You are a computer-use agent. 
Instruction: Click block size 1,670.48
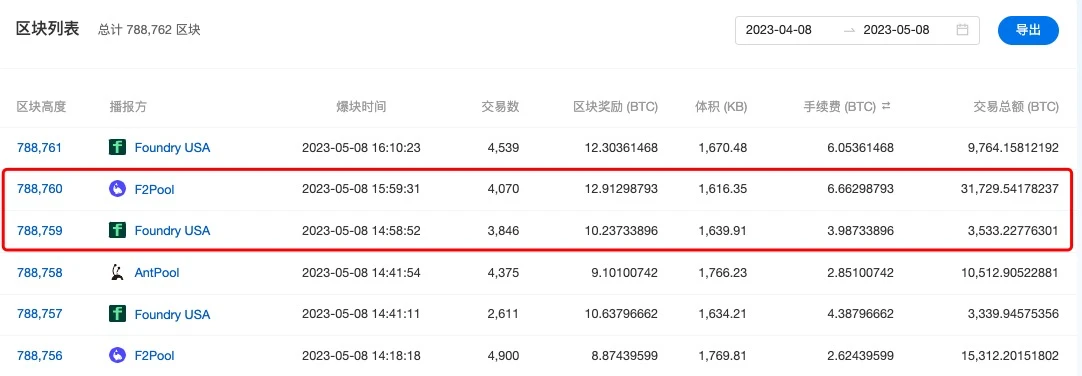click(723, 148)
